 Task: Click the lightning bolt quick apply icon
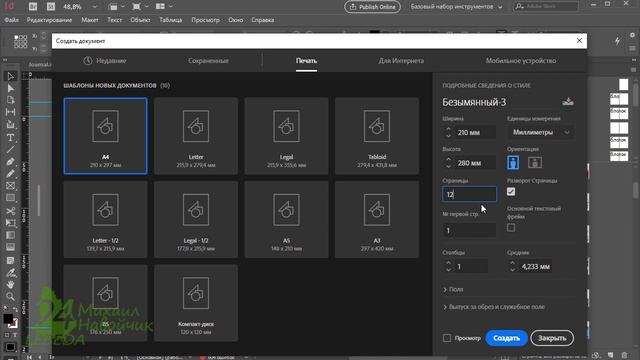617,41
